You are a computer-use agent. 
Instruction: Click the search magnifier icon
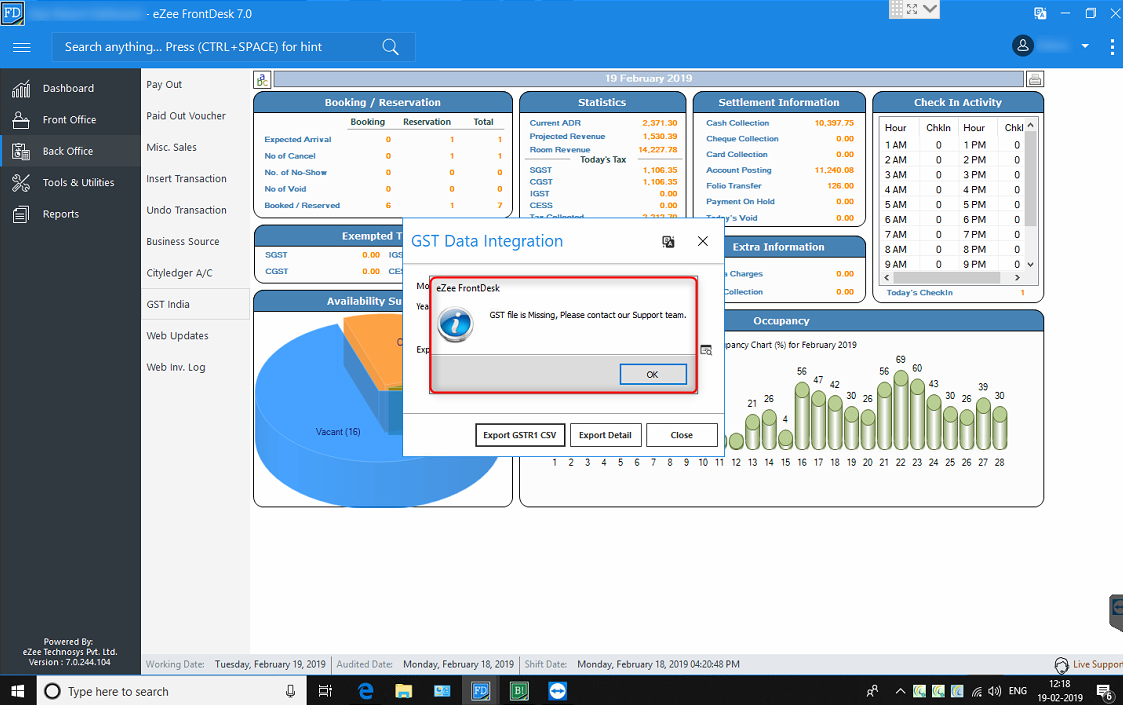pos(390,47)
